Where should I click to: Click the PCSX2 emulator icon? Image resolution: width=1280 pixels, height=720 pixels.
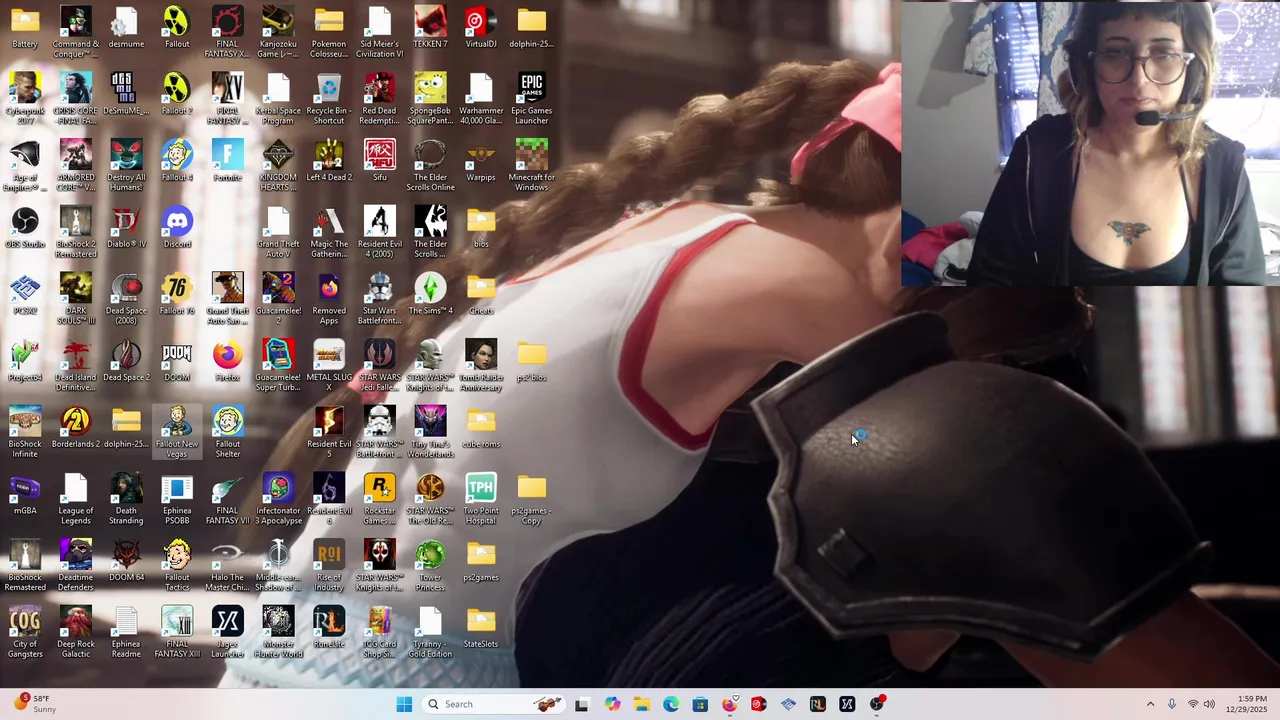click(25, 294)
